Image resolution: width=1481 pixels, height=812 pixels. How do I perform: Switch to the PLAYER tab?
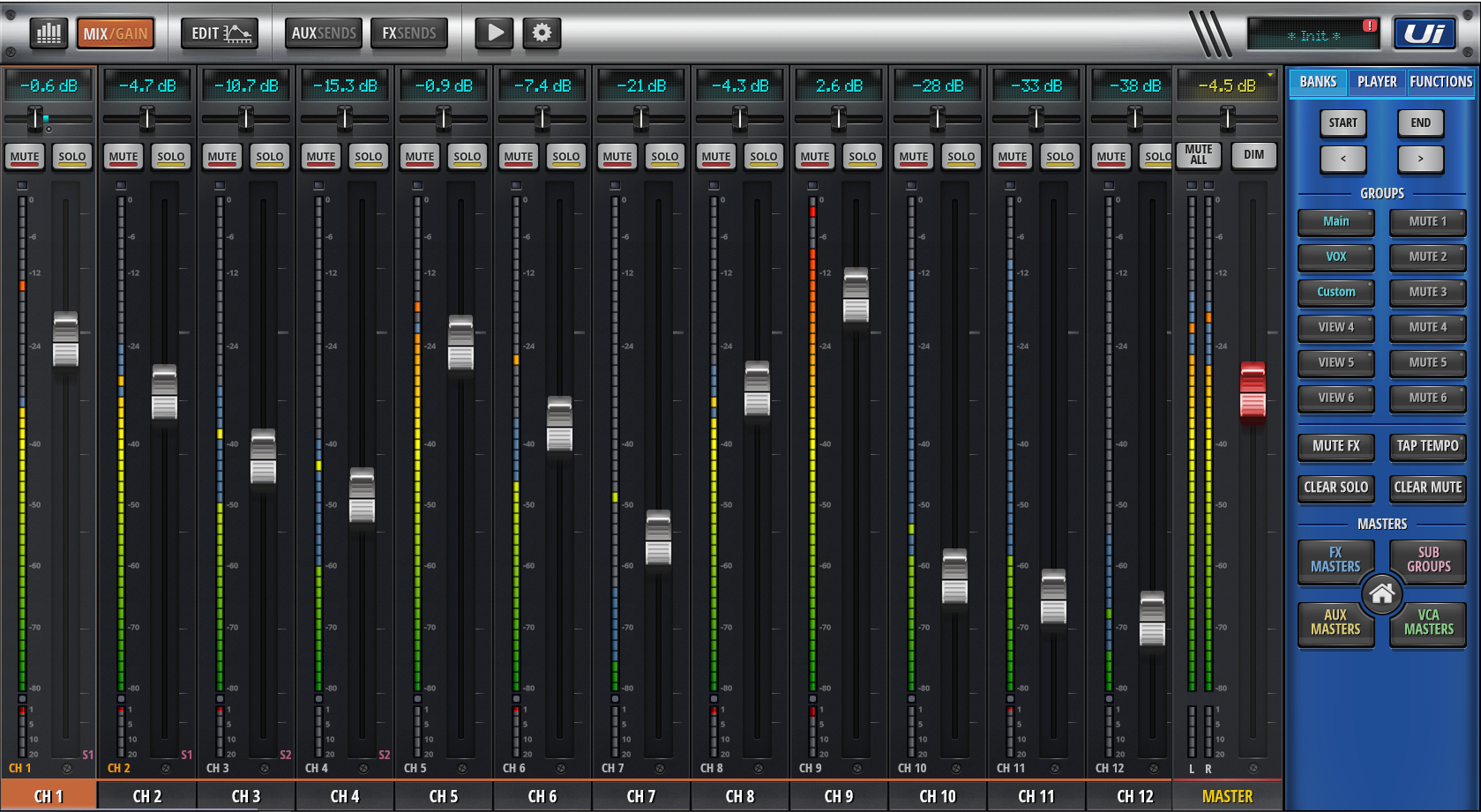click(x=1378, y=81)
